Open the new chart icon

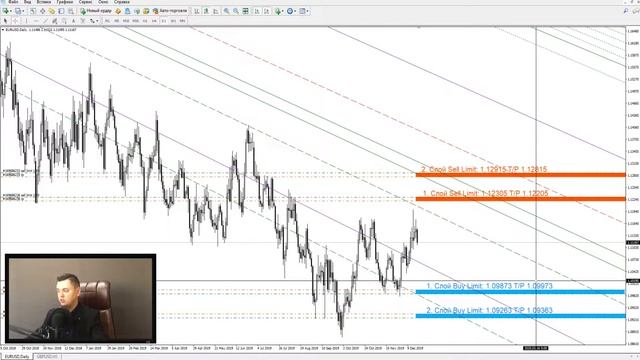point(6,11)
